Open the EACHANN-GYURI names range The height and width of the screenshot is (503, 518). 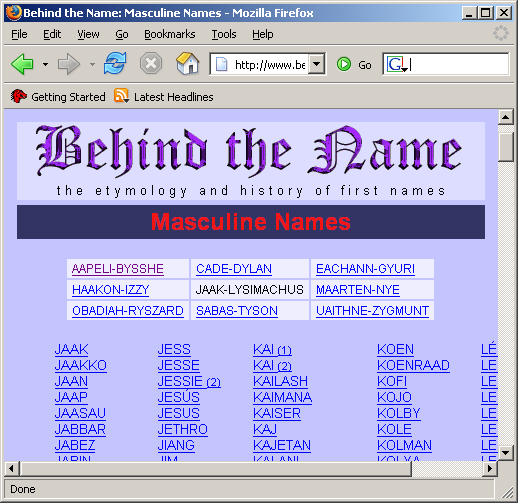[x=365, y=269]
